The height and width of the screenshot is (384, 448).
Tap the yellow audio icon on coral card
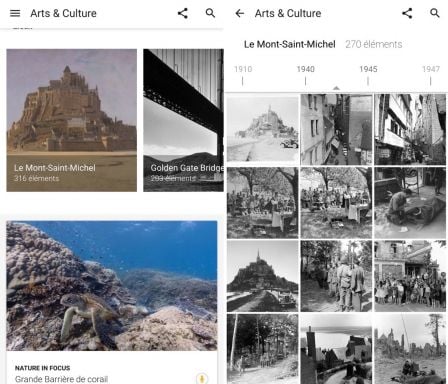[202, 378]
